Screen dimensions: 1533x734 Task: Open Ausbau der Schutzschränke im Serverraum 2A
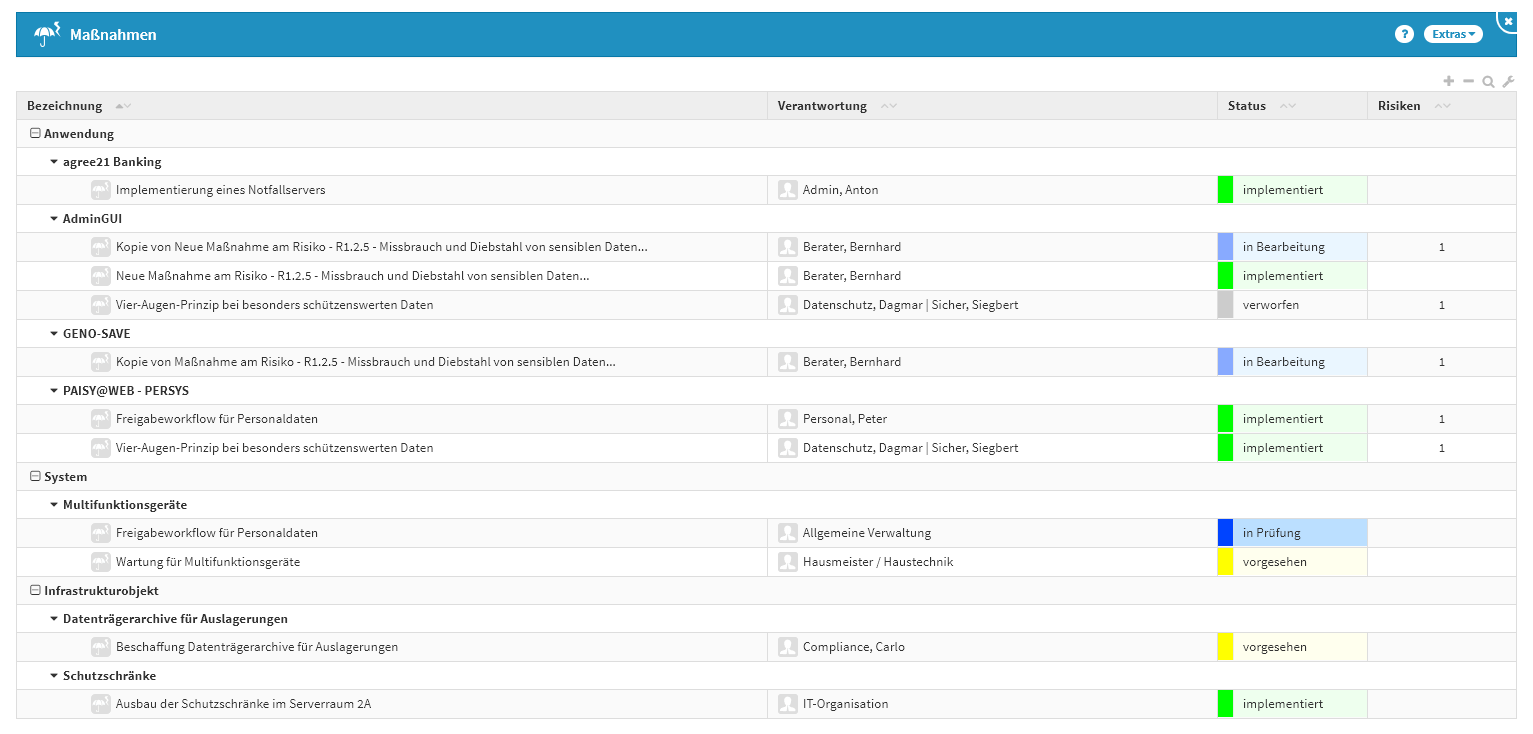(x=243, y=704)
